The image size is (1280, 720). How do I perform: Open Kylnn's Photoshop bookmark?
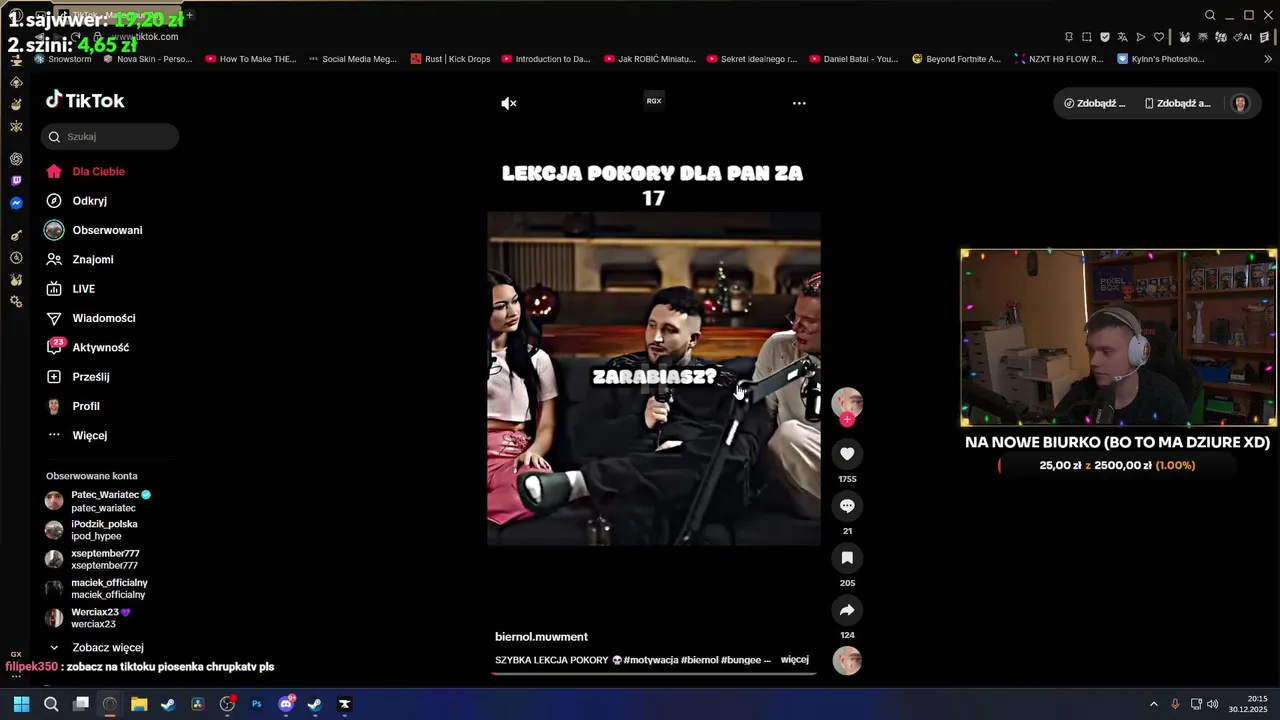coord(1161,59)
